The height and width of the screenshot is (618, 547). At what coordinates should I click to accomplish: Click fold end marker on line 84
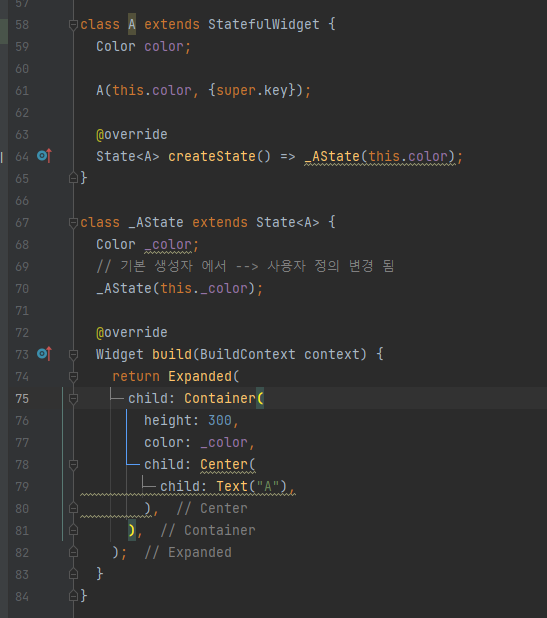point(73,596)
